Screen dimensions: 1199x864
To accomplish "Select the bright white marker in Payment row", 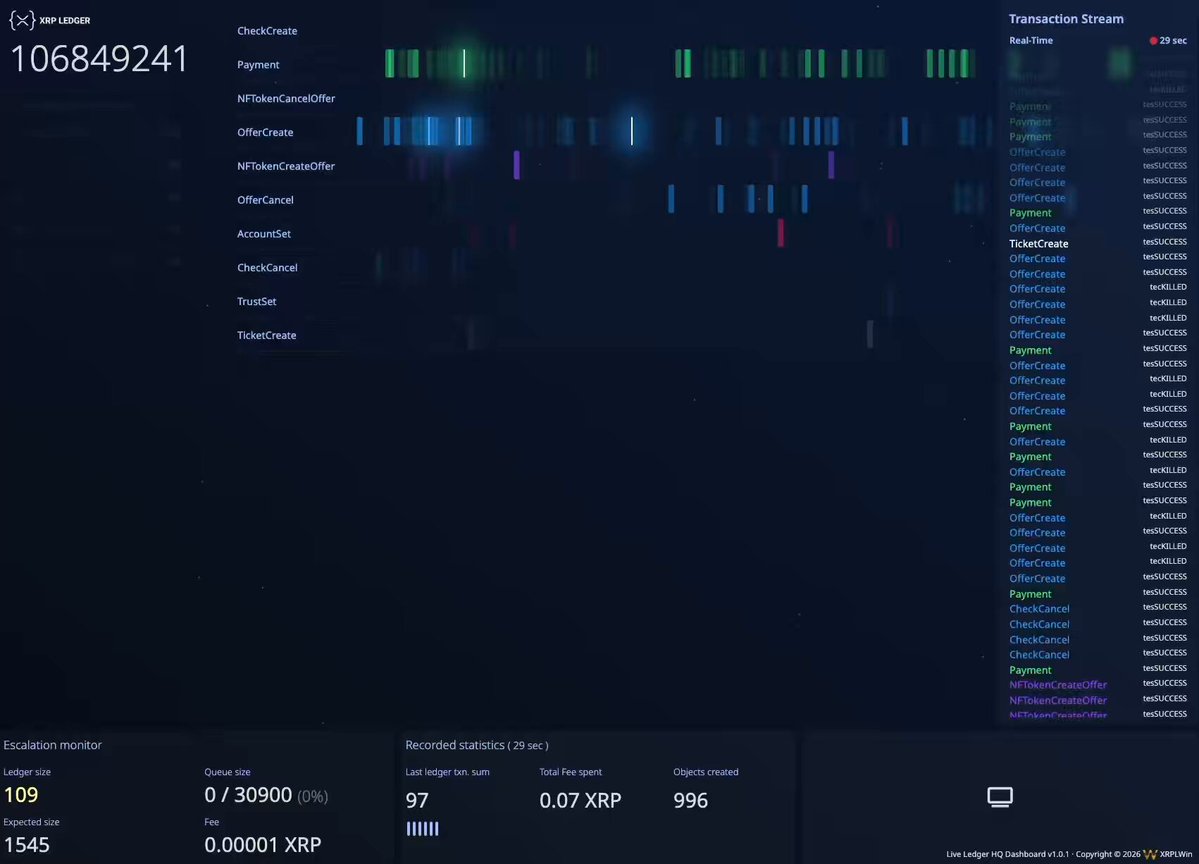I will click(464, 63).
